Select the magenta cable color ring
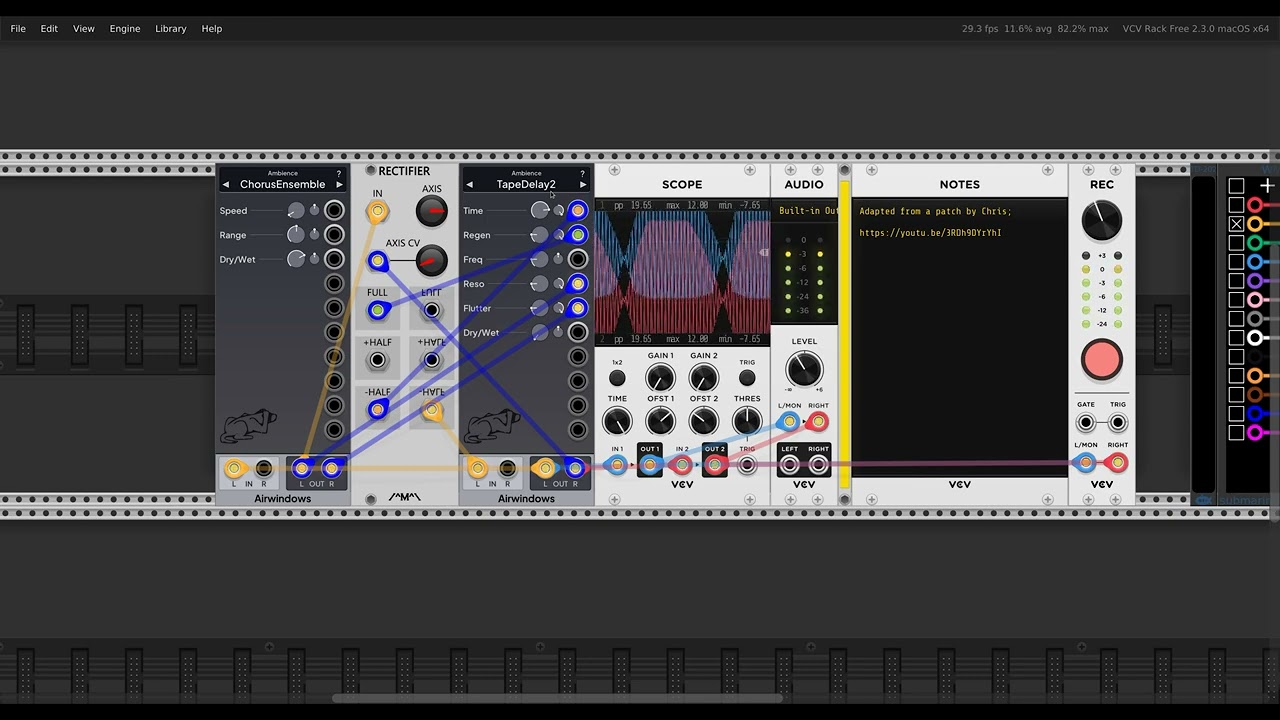 tap(1255, 433)
